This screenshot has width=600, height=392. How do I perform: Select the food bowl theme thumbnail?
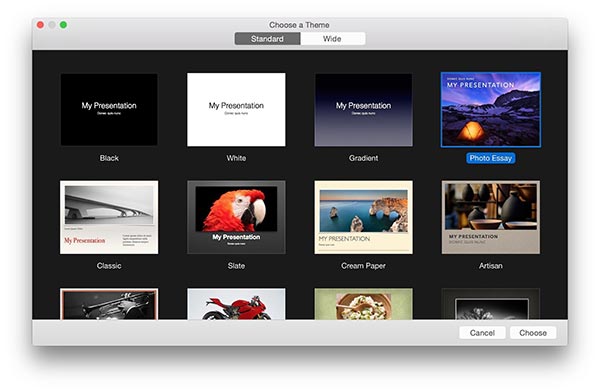coord(364,304)
